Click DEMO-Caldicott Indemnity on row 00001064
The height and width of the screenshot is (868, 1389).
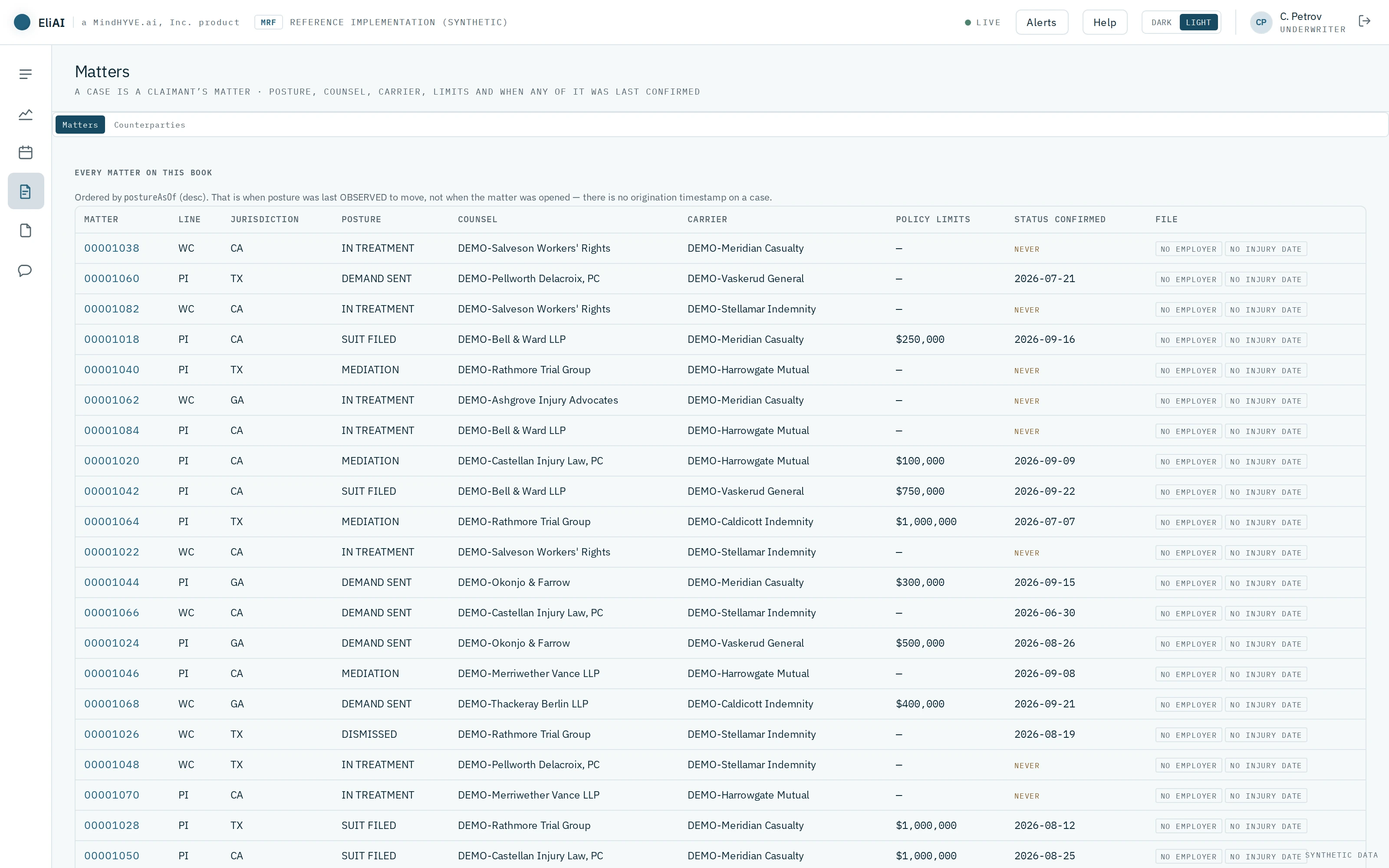click(x=750, y=521)
